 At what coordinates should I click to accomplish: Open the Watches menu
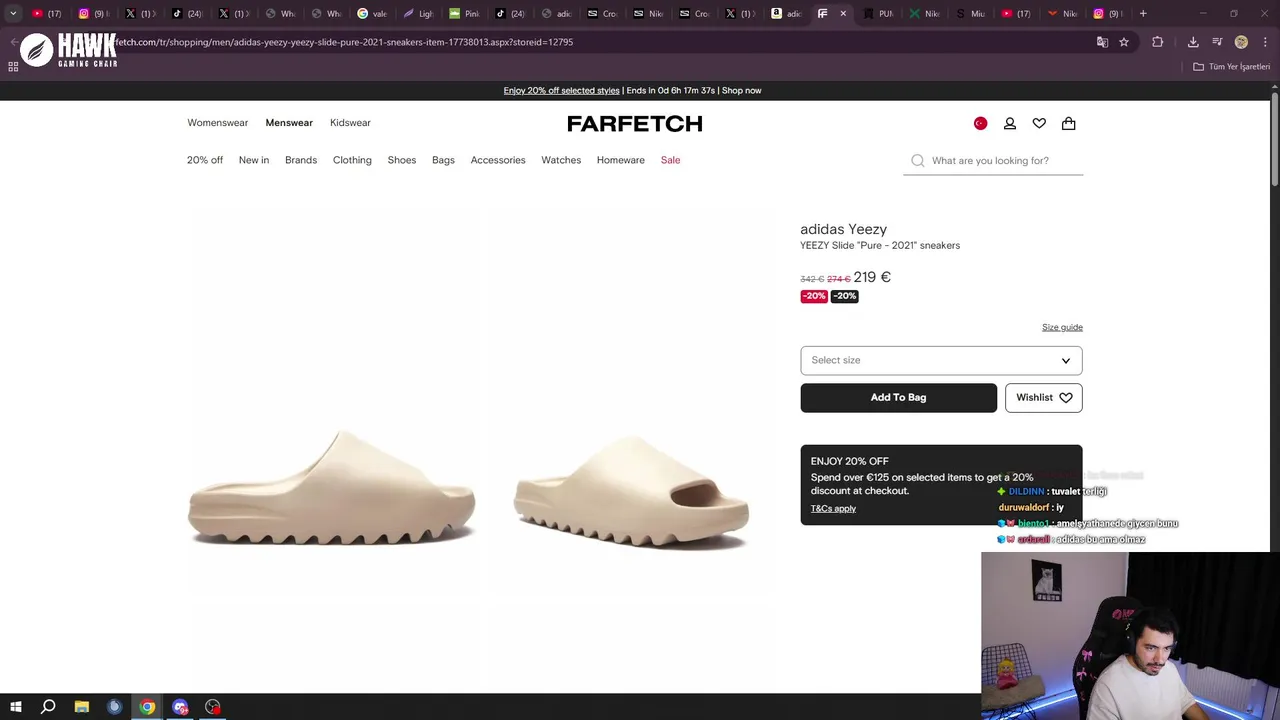pos(561,160)
